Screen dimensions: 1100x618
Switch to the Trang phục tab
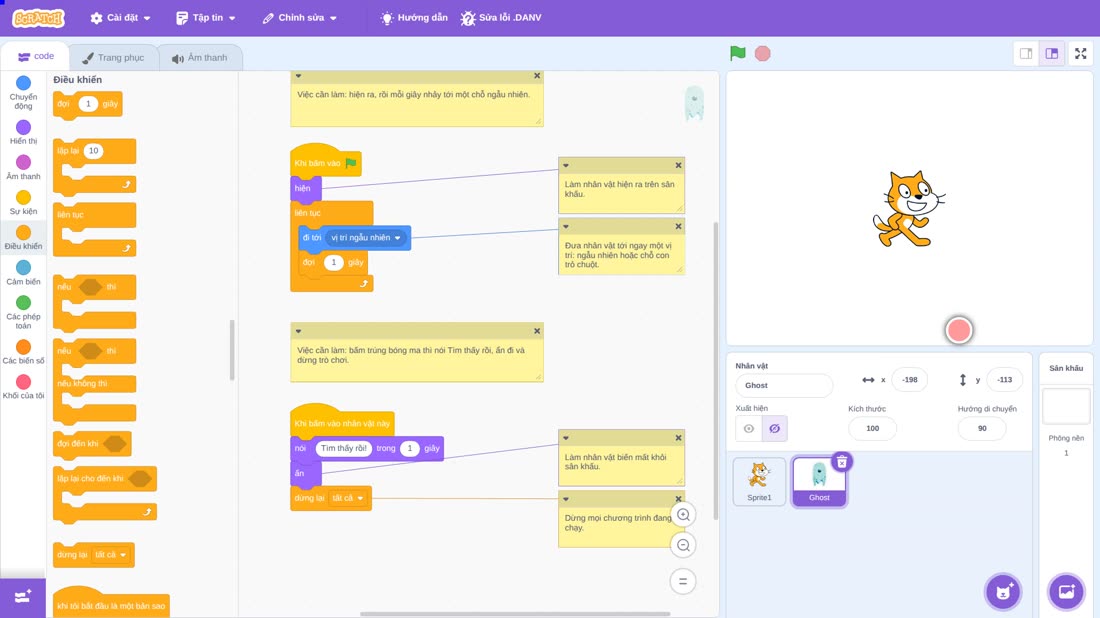click(113, 58)
